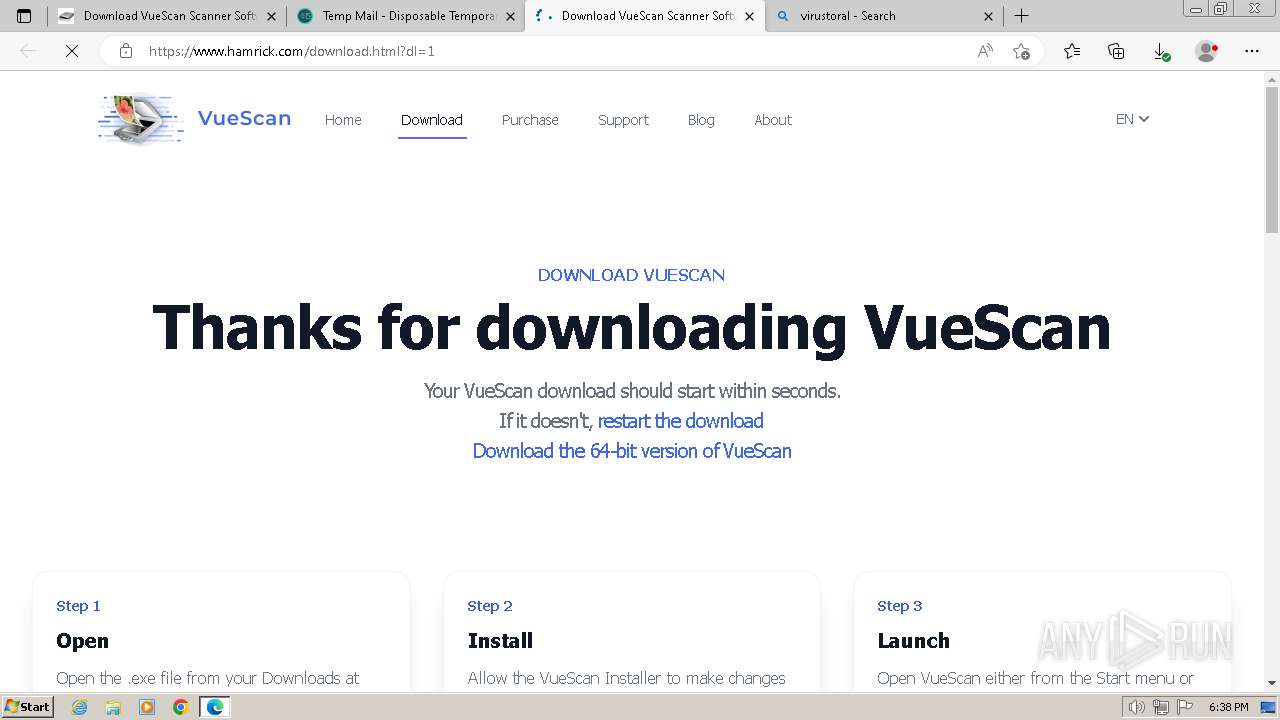Open the tab actions menu icon
Viewport: 1280px width, 720px height.
(x=24, y=16)
